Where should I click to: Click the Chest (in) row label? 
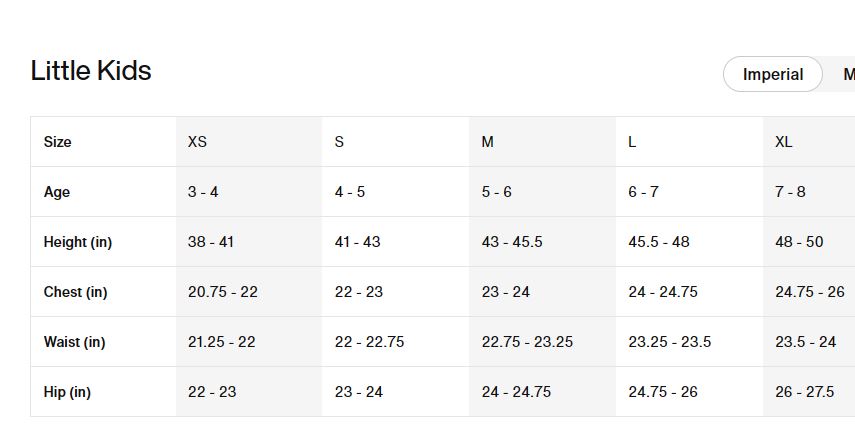75,292
